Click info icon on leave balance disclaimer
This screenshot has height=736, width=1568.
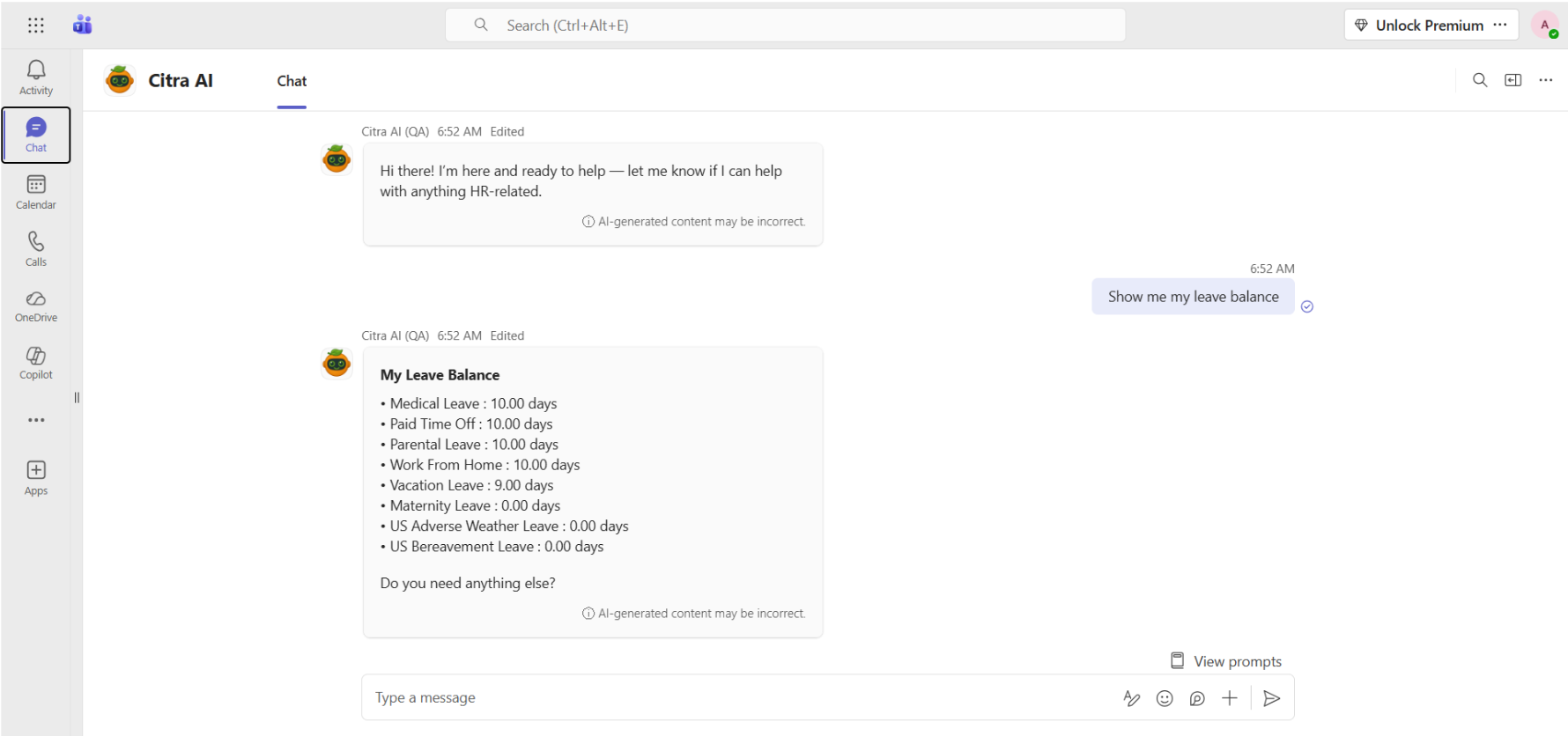pyautogui.click(x=588, y=614)
